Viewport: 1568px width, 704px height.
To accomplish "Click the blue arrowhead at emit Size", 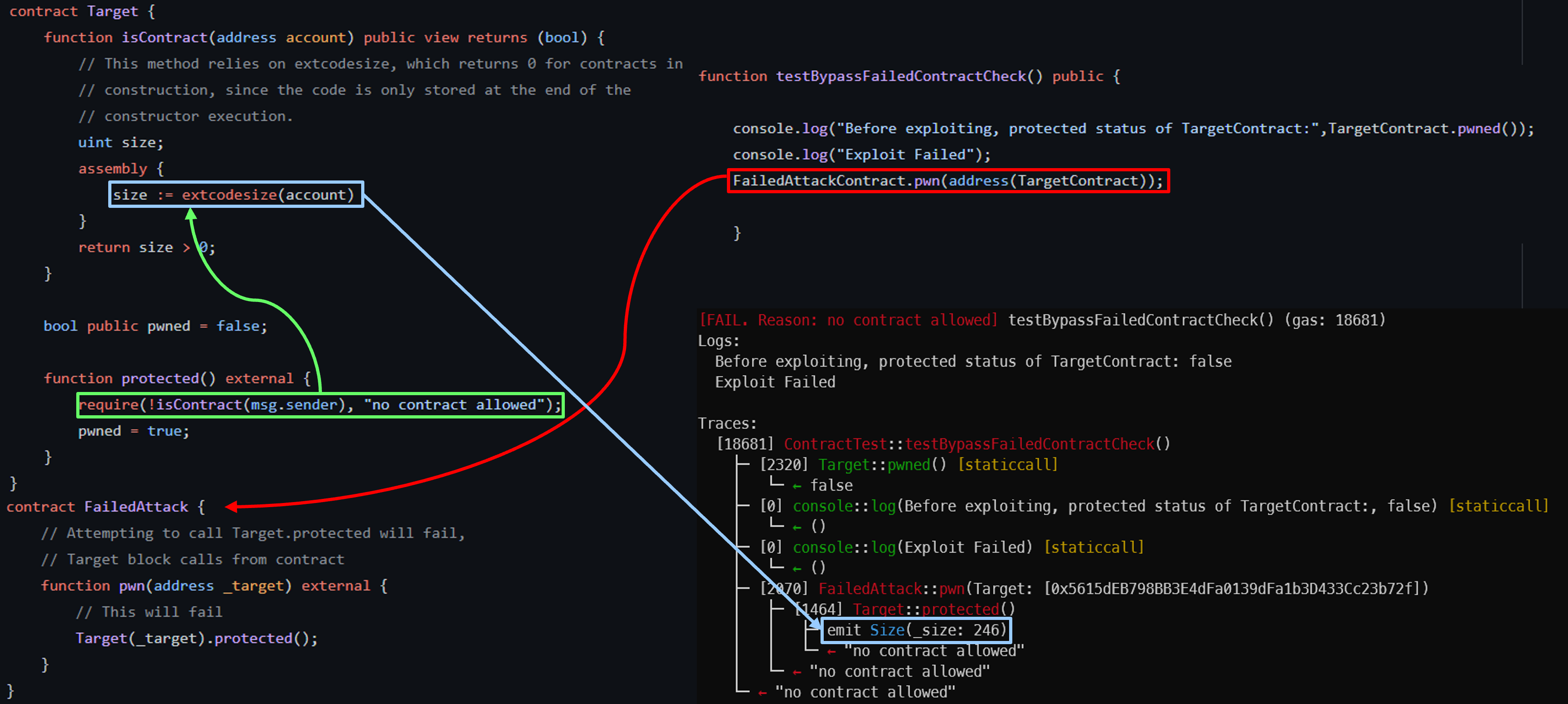I will pyautogui.click(x=815, y=624).
